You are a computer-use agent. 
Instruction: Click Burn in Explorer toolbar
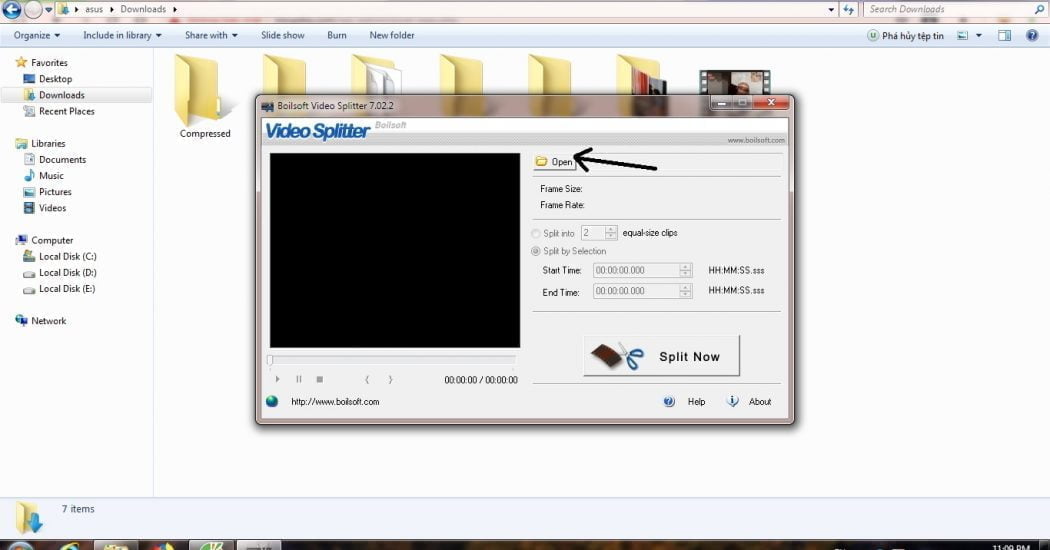pyautogui.click(x=337, y=36)
